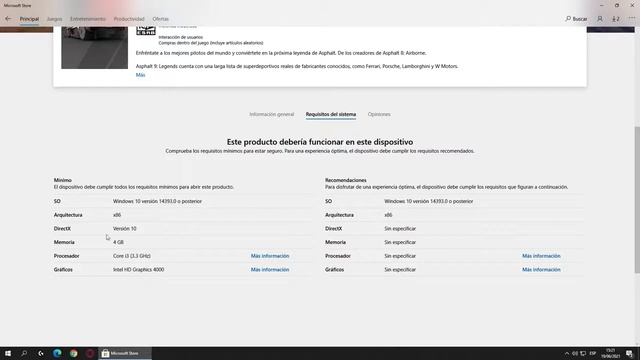Open the Opiniones tab
Viewport: 640px width, 360px height.
pos(379,114)
